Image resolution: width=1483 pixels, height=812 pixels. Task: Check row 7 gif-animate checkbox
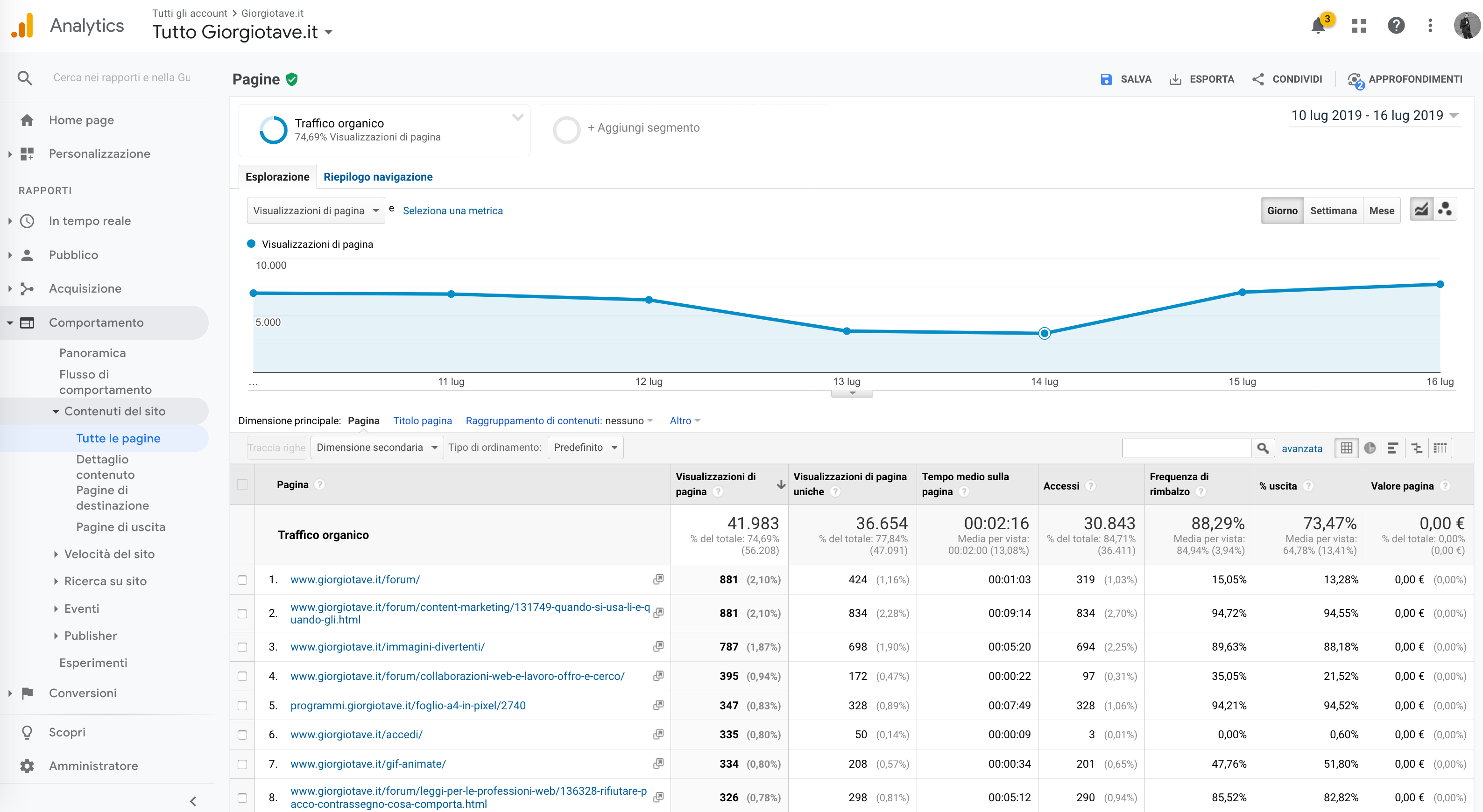[242, 764]
